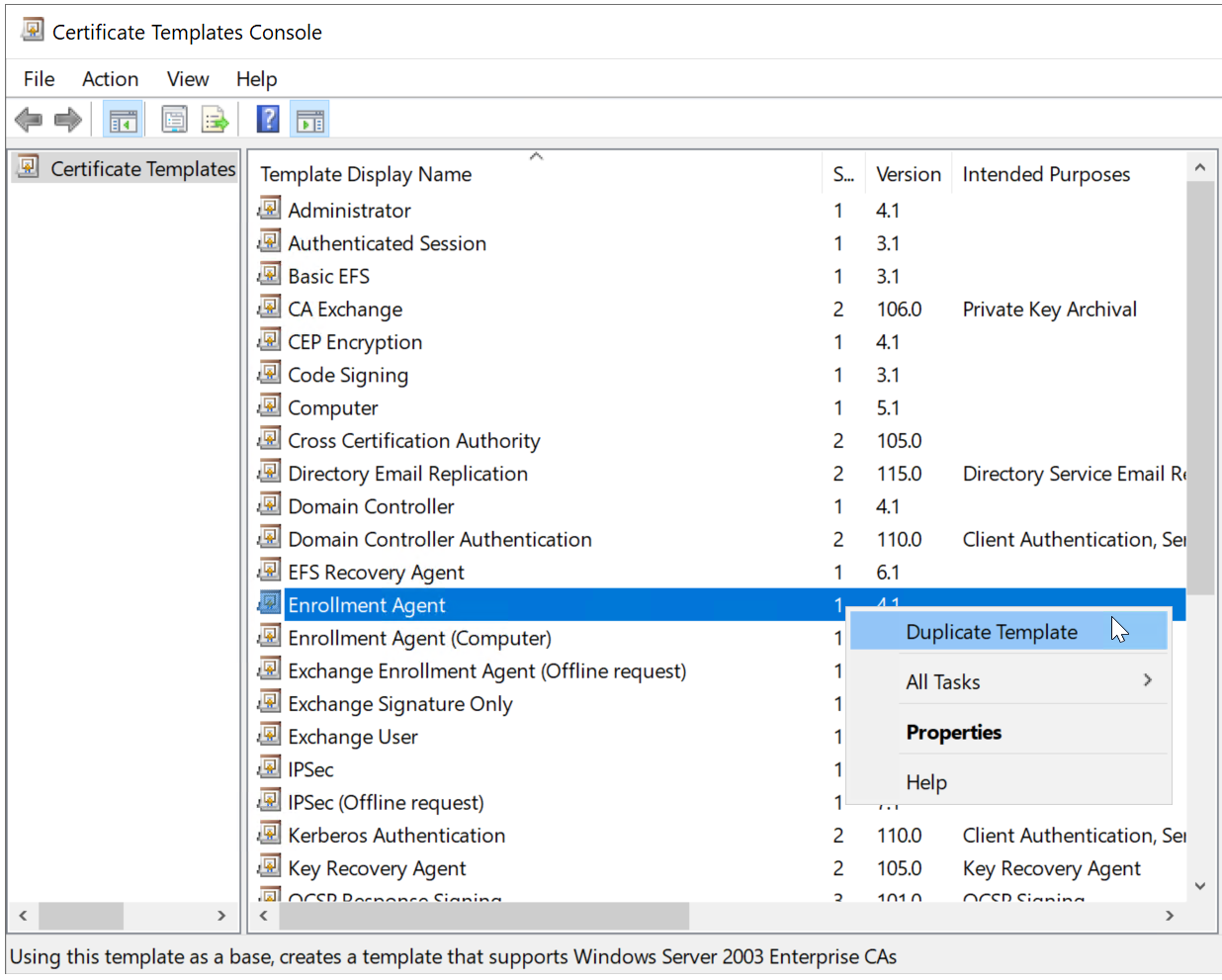Image resolution: width=1222 pixels, height=980 pixels.
Task: Sort by Template Display Name column header
Action: pos(366,174)
